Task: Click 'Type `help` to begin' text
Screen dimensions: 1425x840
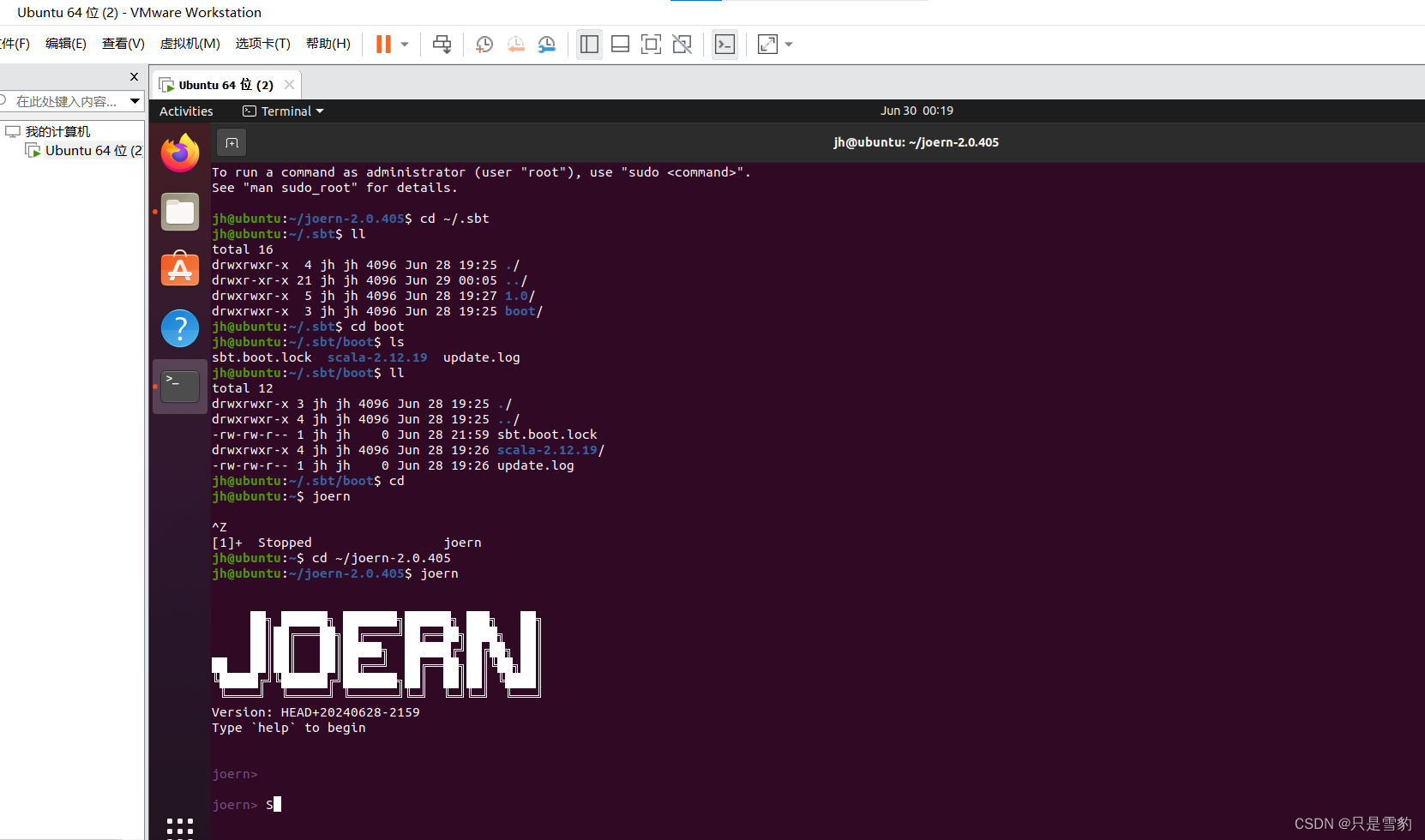Action: pos(289,728)
